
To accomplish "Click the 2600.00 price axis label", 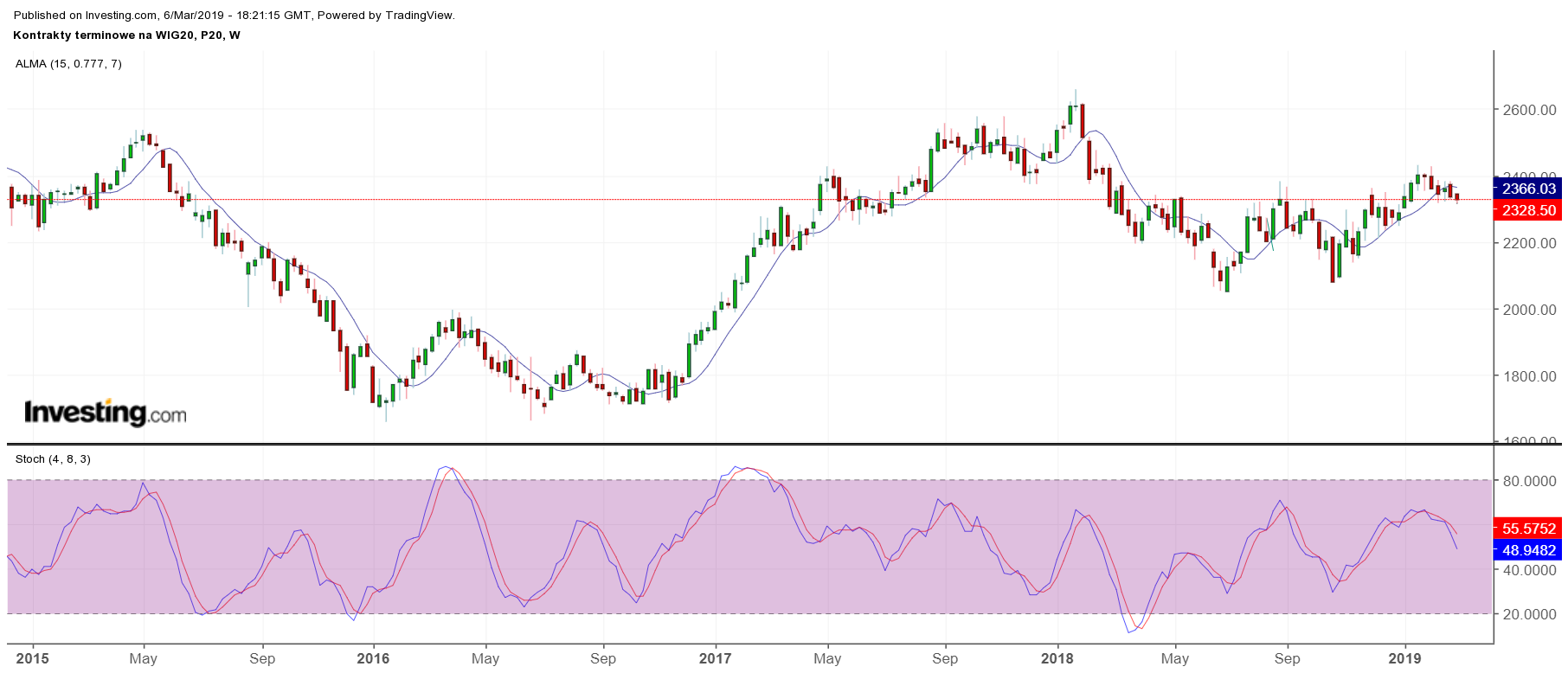I will click(1530, 110).
